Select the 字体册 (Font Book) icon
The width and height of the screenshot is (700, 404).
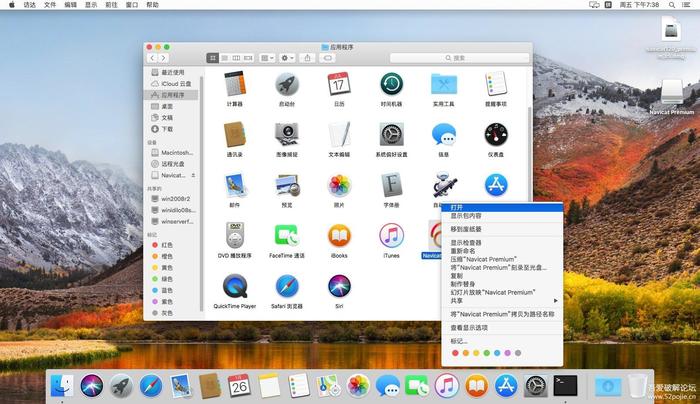coord(392,185)
